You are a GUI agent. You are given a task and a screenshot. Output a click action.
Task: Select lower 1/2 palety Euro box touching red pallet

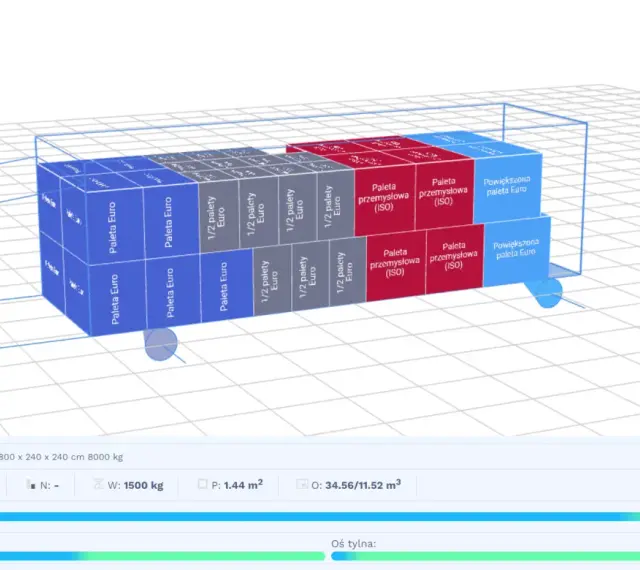pos(347,272)
